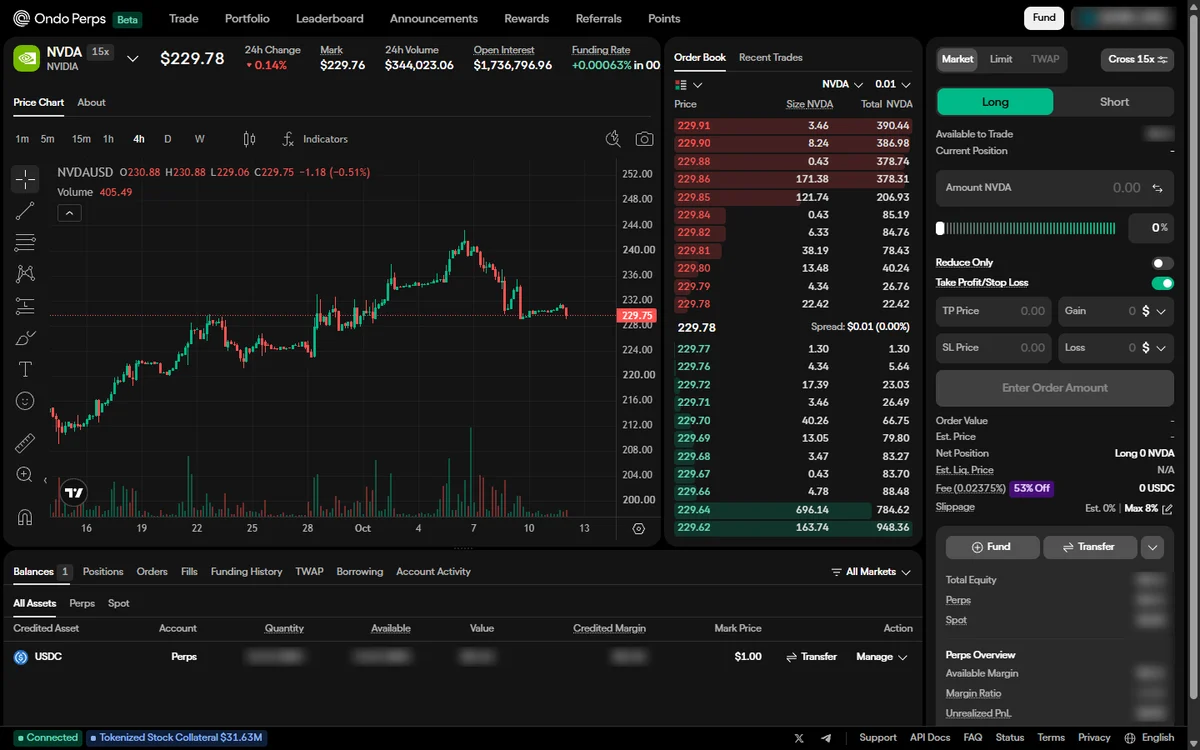Open the X (Twitter) footer link
1200x750 pixels.
point(799,738)
